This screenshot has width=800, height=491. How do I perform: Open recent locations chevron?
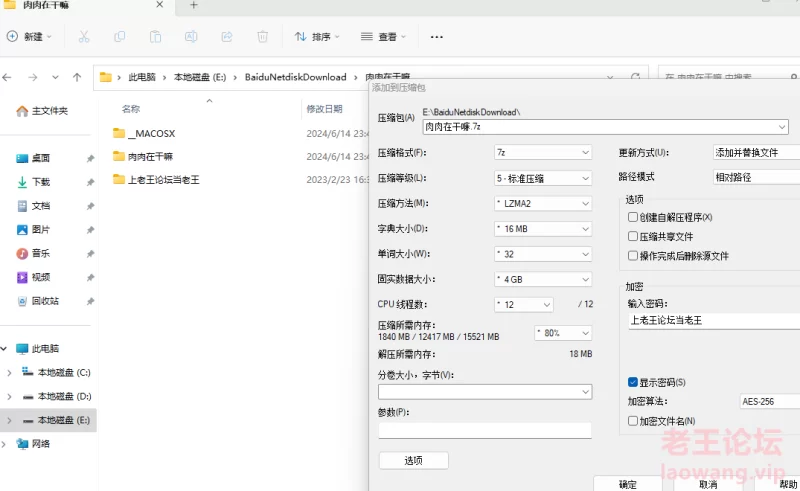[55, 78]
